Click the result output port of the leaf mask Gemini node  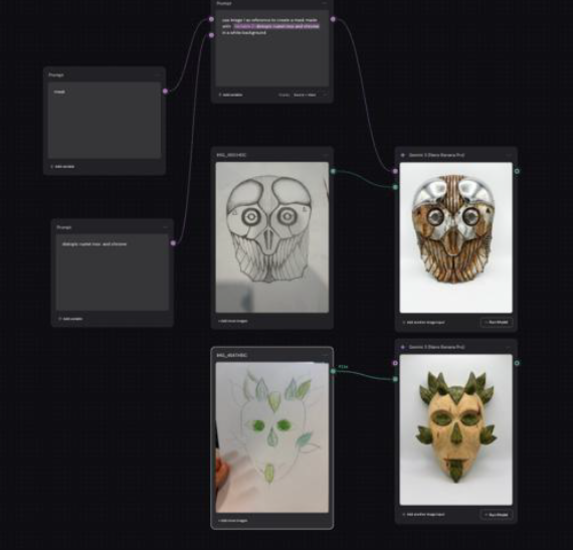pos(517,363)
